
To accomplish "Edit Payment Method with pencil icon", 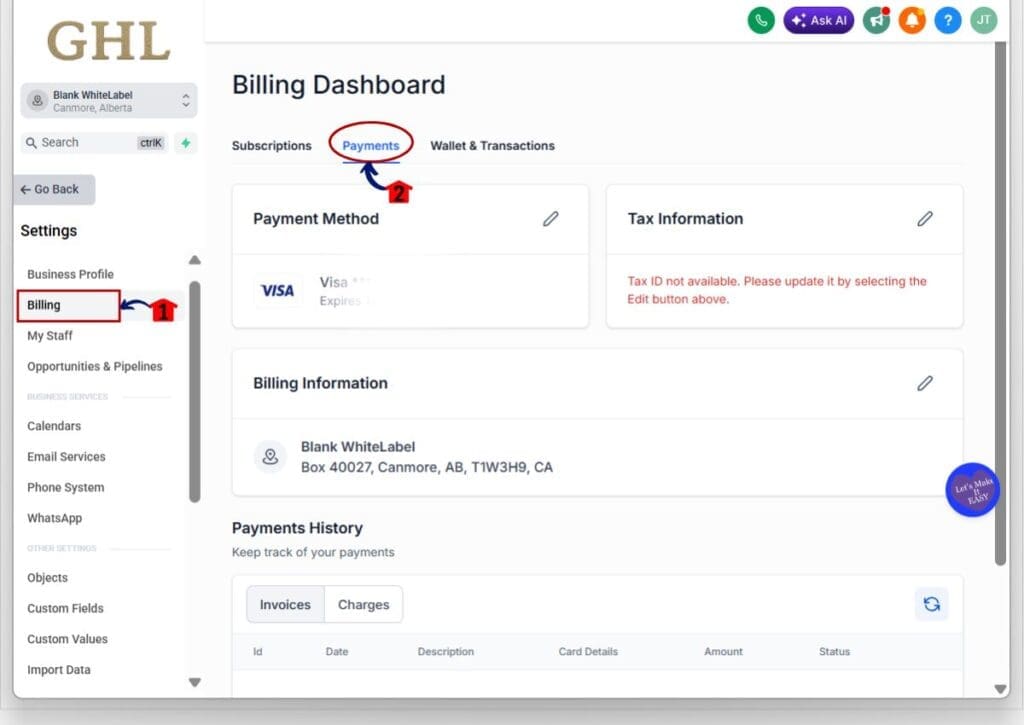I will [551, 219].
